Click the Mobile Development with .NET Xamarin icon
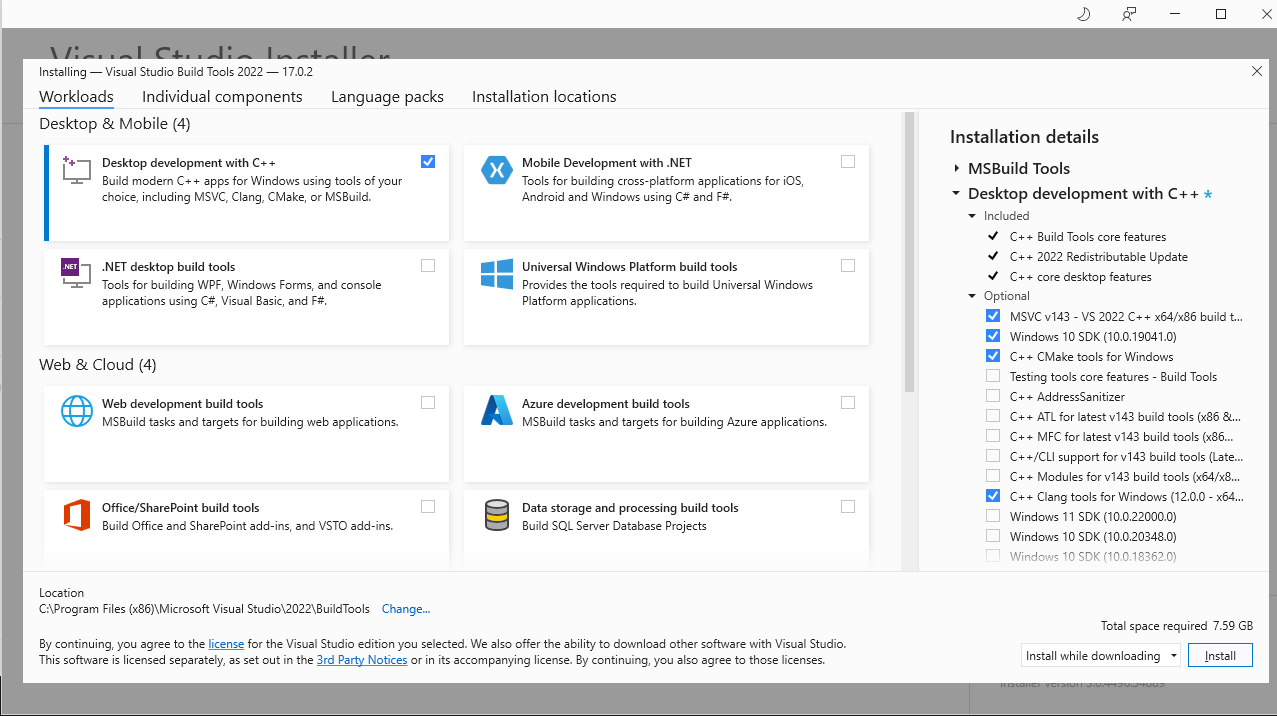Screen dimensions: 1277x716 click(497, 170)
